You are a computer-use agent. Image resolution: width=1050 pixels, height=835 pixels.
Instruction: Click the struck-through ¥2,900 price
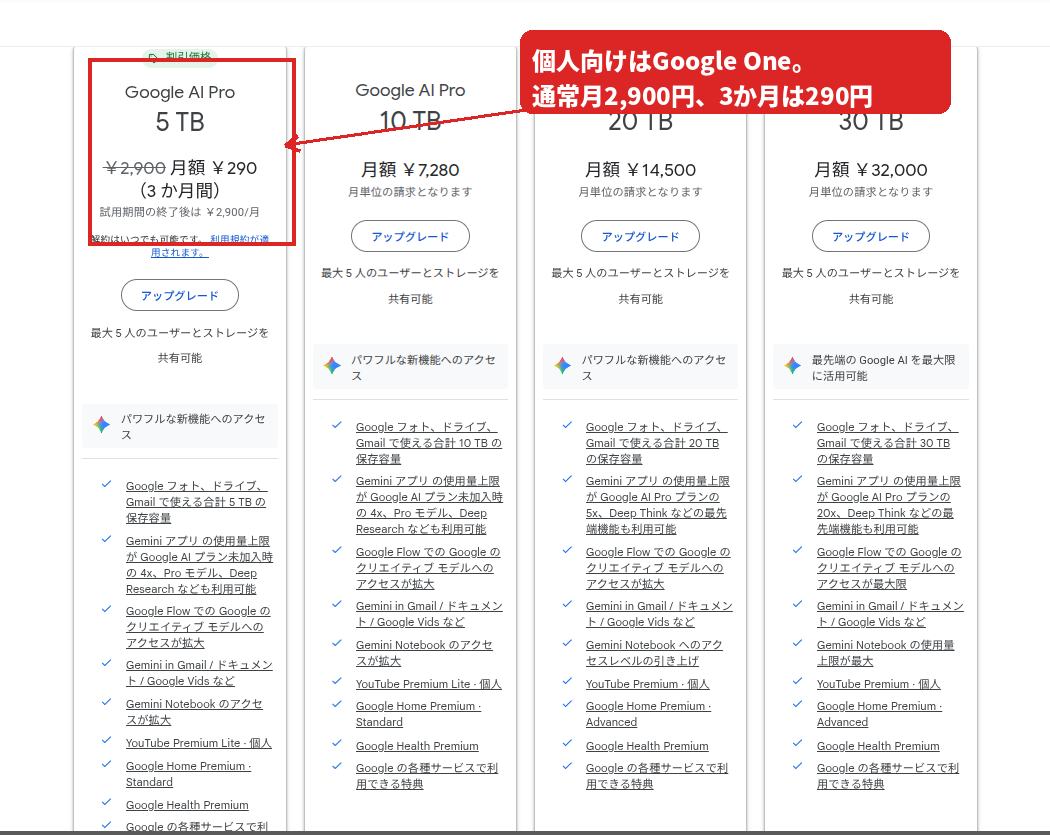[135, 167]
